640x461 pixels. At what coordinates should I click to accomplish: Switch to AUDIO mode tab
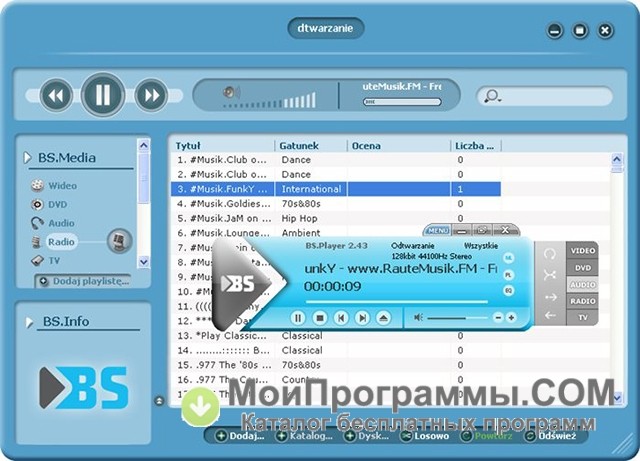tap(582, 285)
